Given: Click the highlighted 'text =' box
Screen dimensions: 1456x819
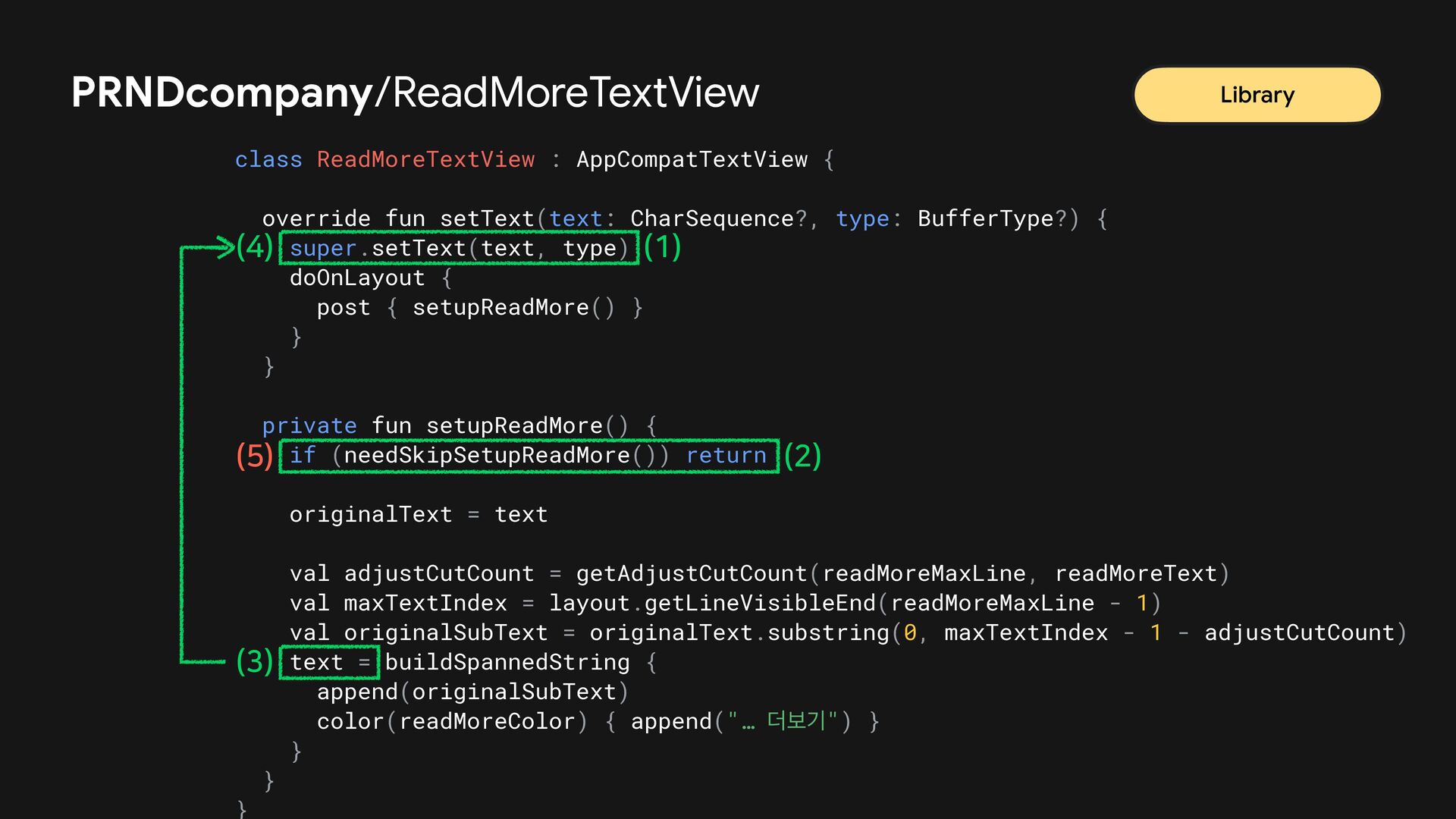Looking at the screenshot, I should [329, 662].
